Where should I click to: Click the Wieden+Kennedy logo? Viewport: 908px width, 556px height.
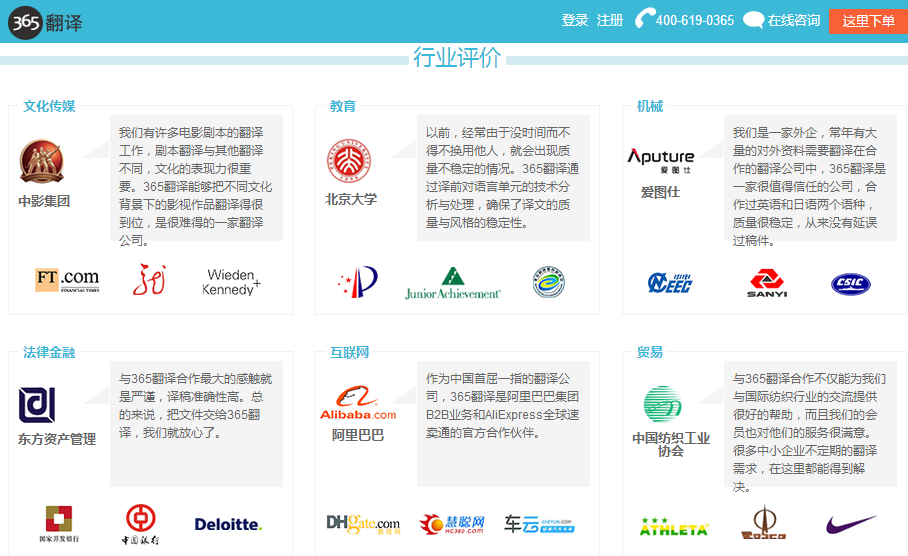[231, 282]
